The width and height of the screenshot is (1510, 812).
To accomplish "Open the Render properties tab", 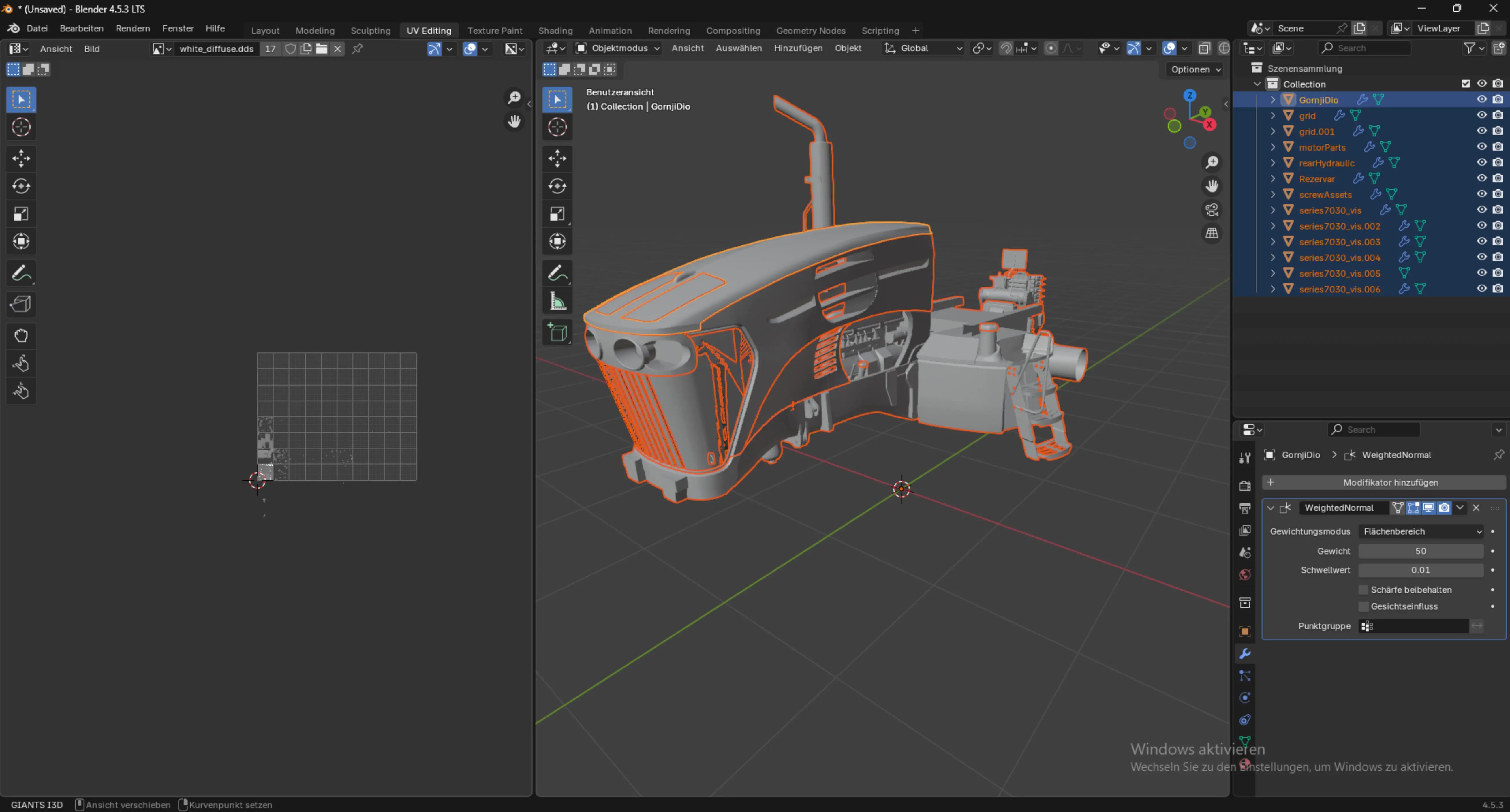I will [x=1244, y=486].
